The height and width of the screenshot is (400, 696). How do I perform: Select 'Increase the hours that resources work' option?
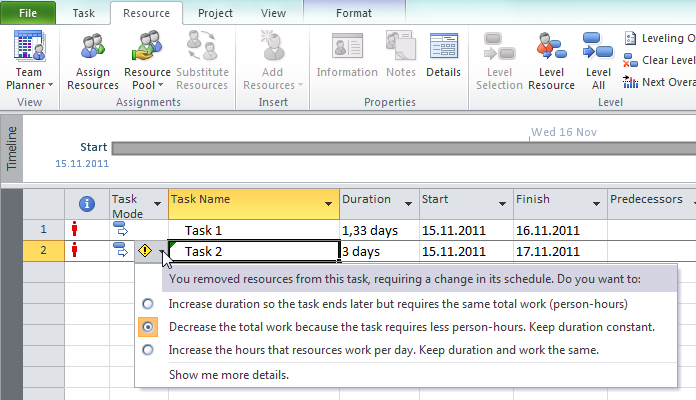(149, 350)
